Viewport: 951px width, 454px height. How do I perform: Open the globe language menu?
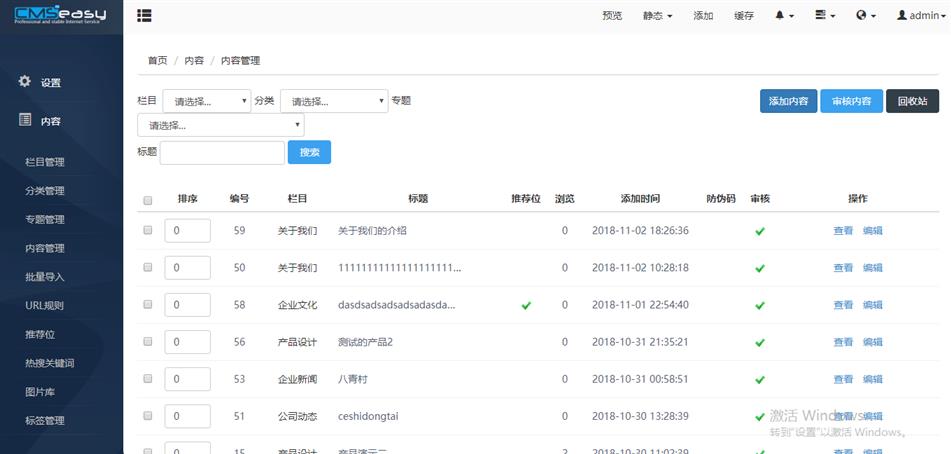(x=865, y=16)
